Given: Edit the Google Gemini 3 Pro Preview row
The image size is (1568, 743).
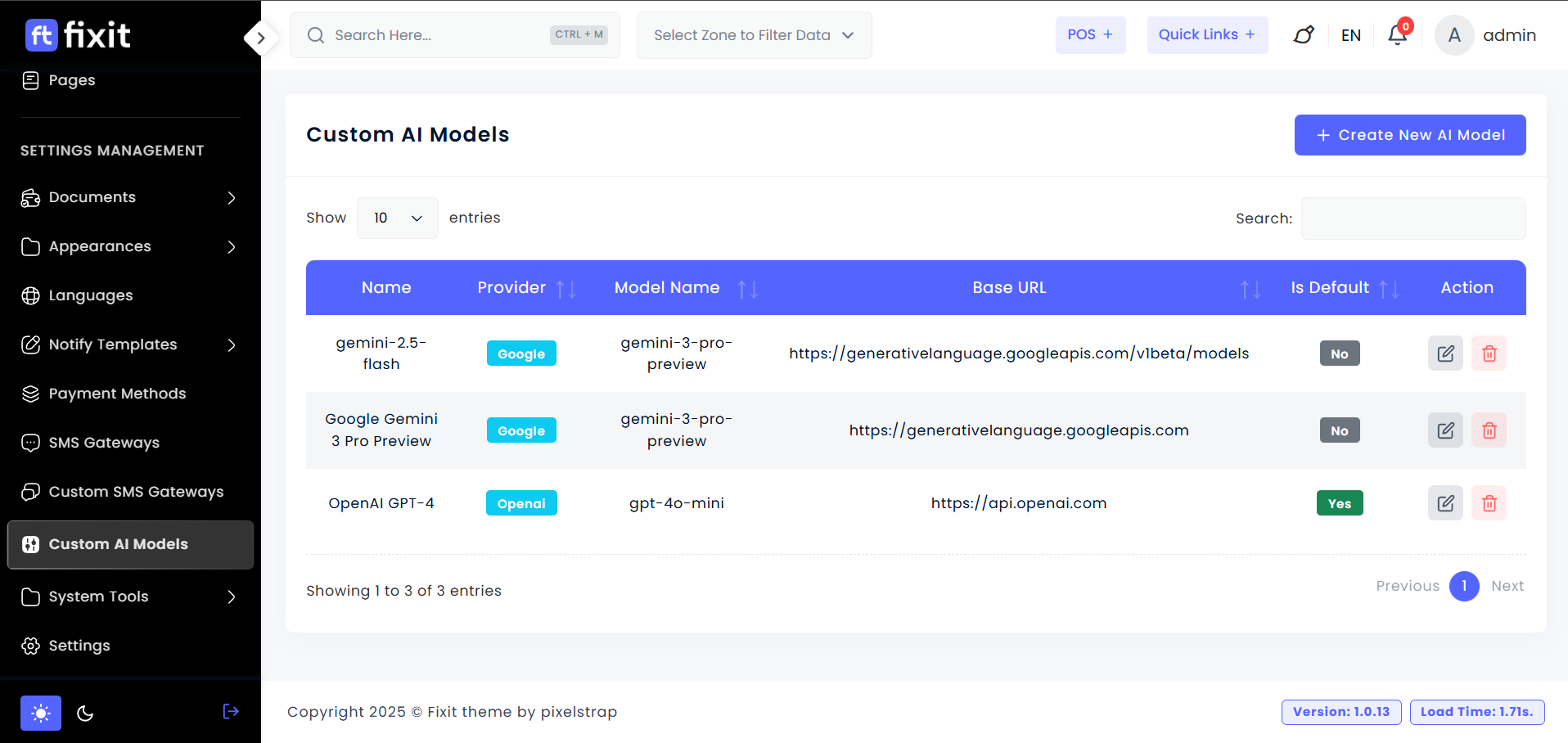Looking at the screenshot, I should (1445, 430).
